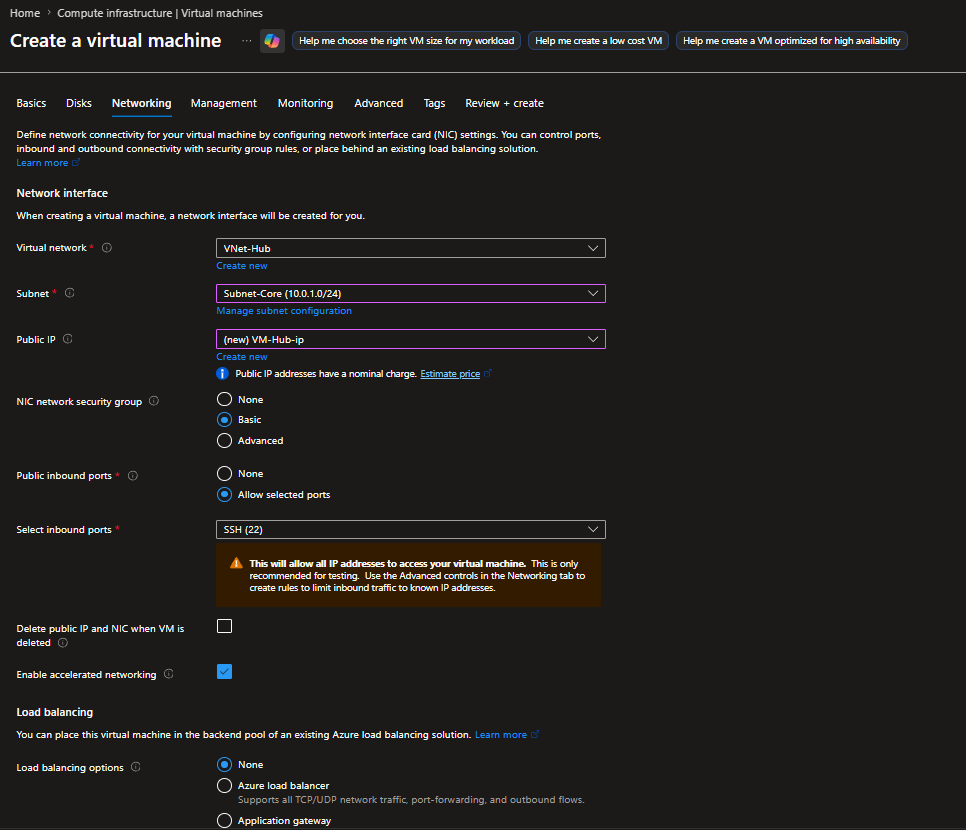Open the Estimate price link
This screenshot has width=966, height=830.
click(450, 373)
